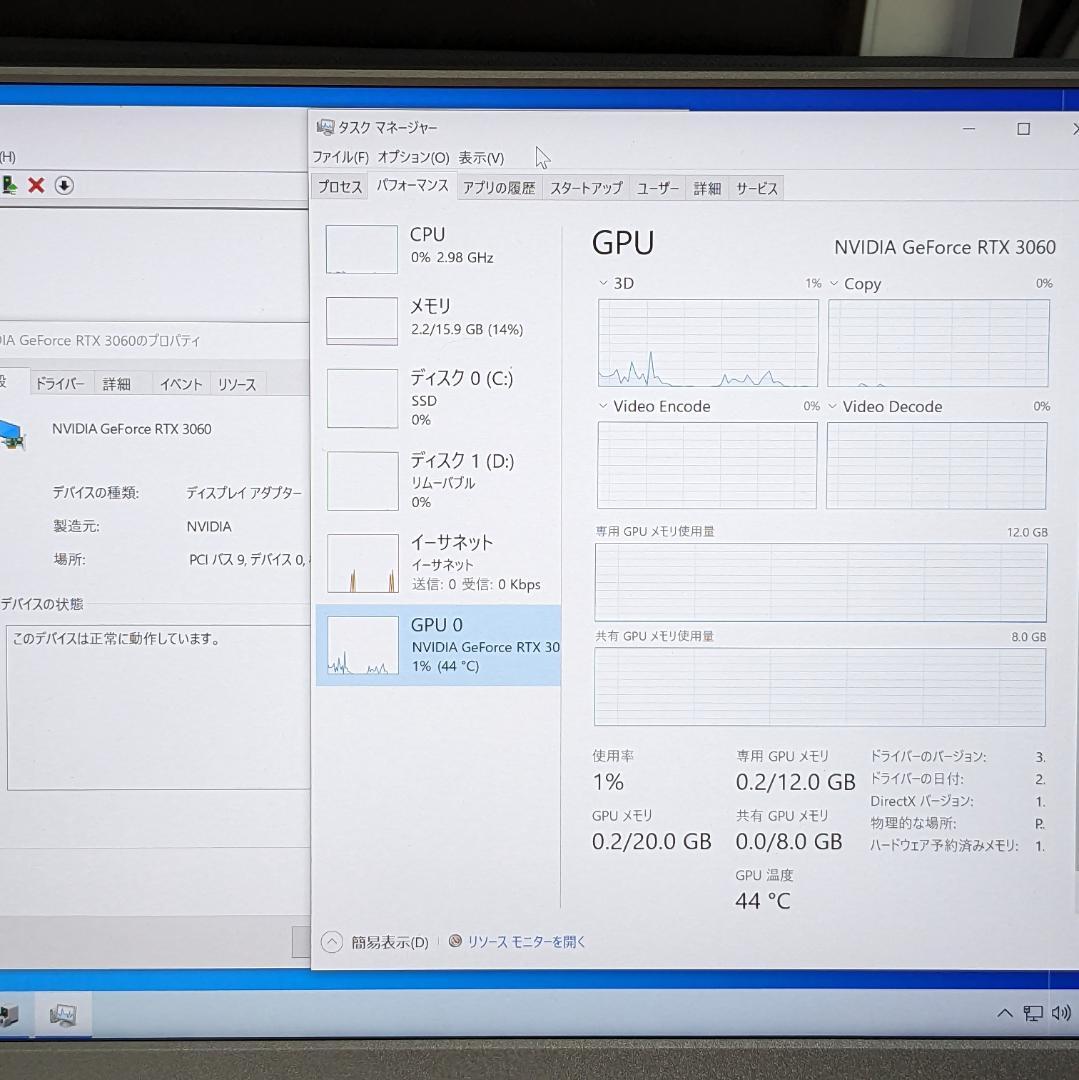
Task: Click the 簡易表示(D) label
Action: (390, 942)
